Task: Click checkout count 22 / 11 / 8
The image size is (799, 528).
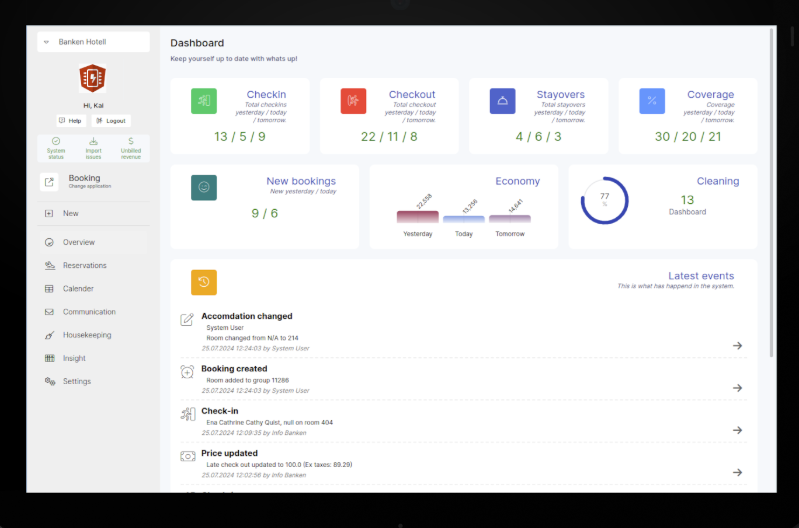Action: pos(389,137)
